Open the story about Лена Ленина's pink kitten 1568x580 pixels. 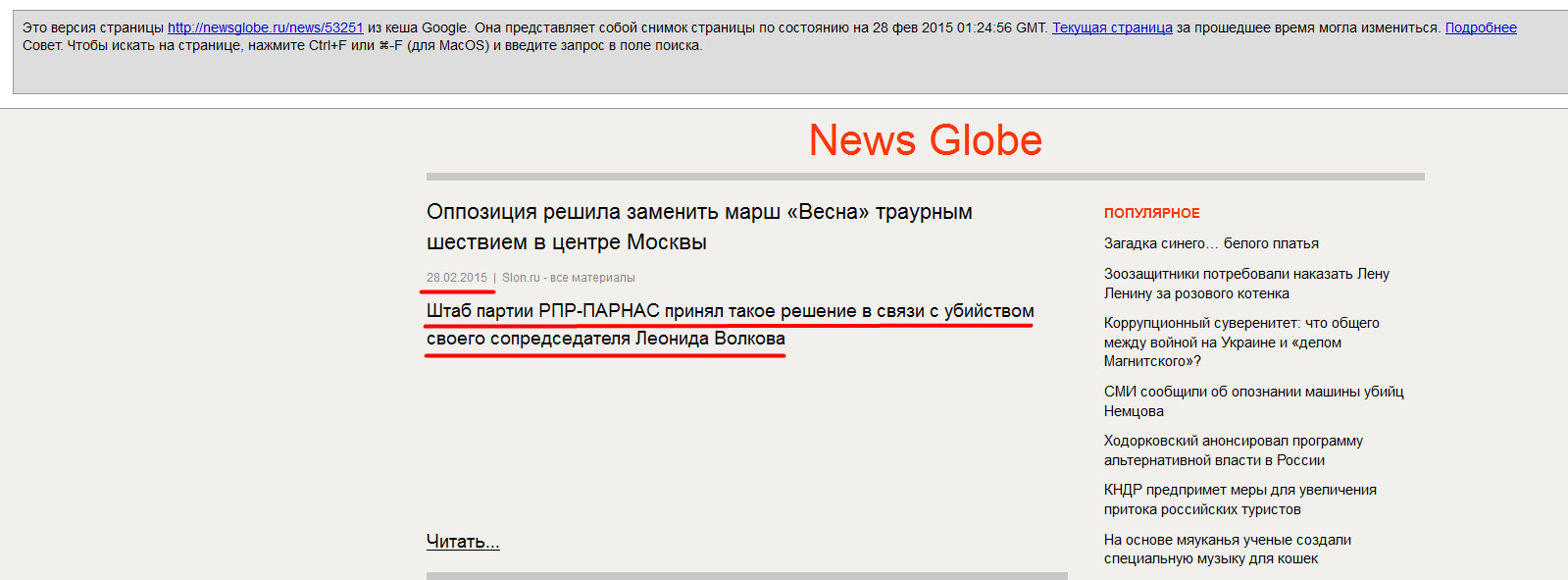[1245, 284]
